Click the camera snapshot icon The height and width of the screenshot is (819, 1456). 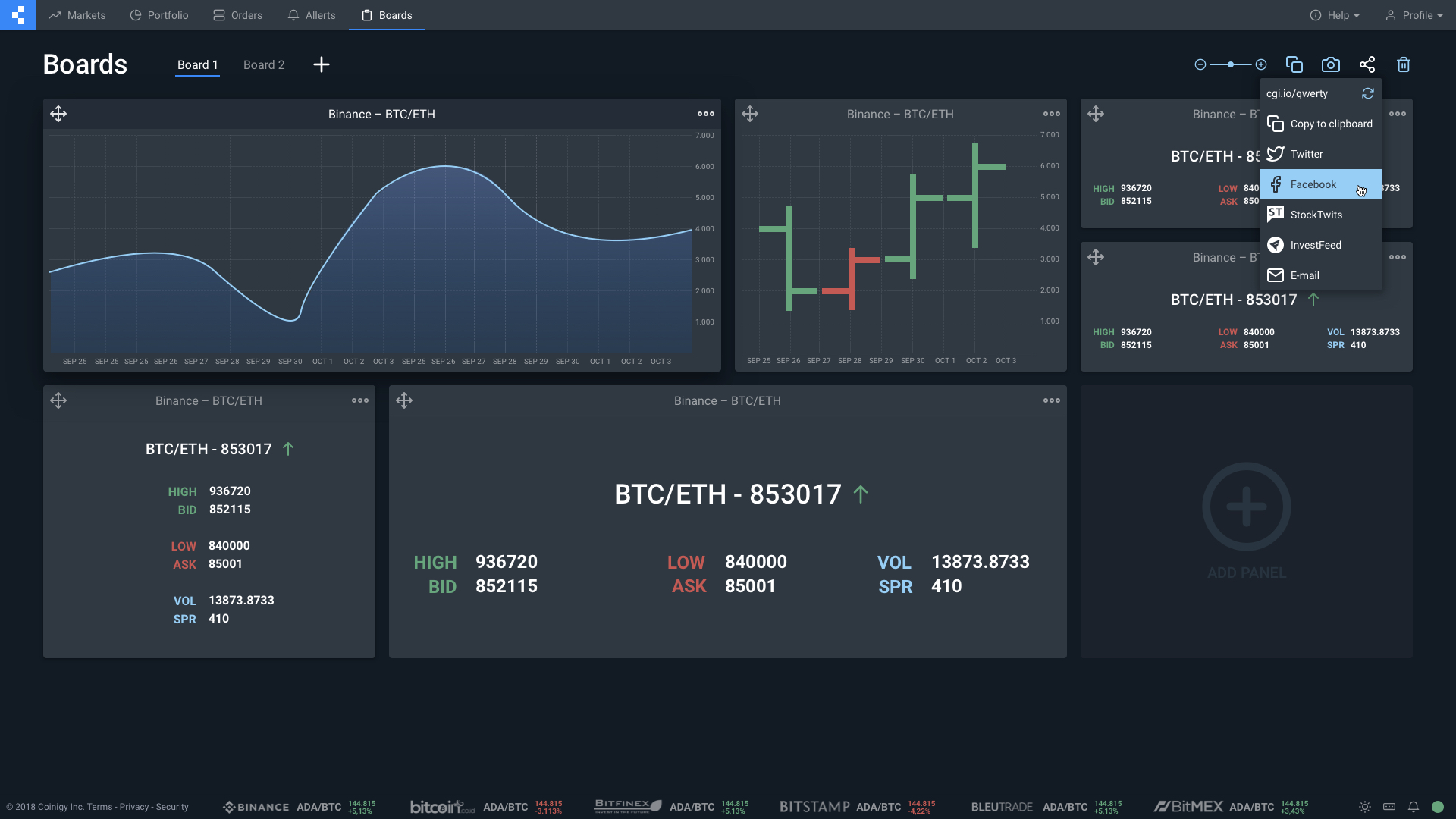[x=1330, y=64]
